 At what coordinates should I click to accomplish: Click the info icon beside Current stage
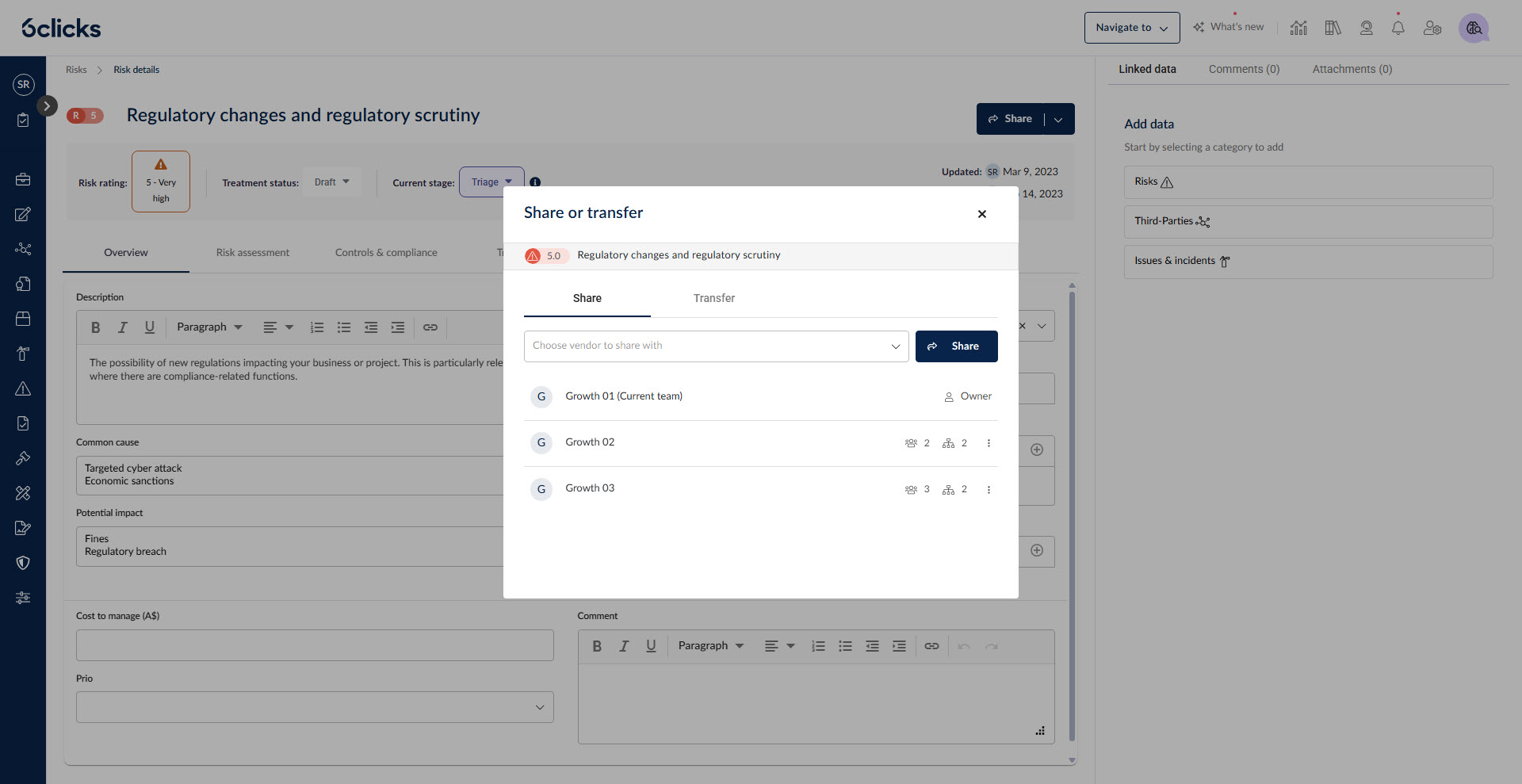pyautogui.click(x=535, y=182)
